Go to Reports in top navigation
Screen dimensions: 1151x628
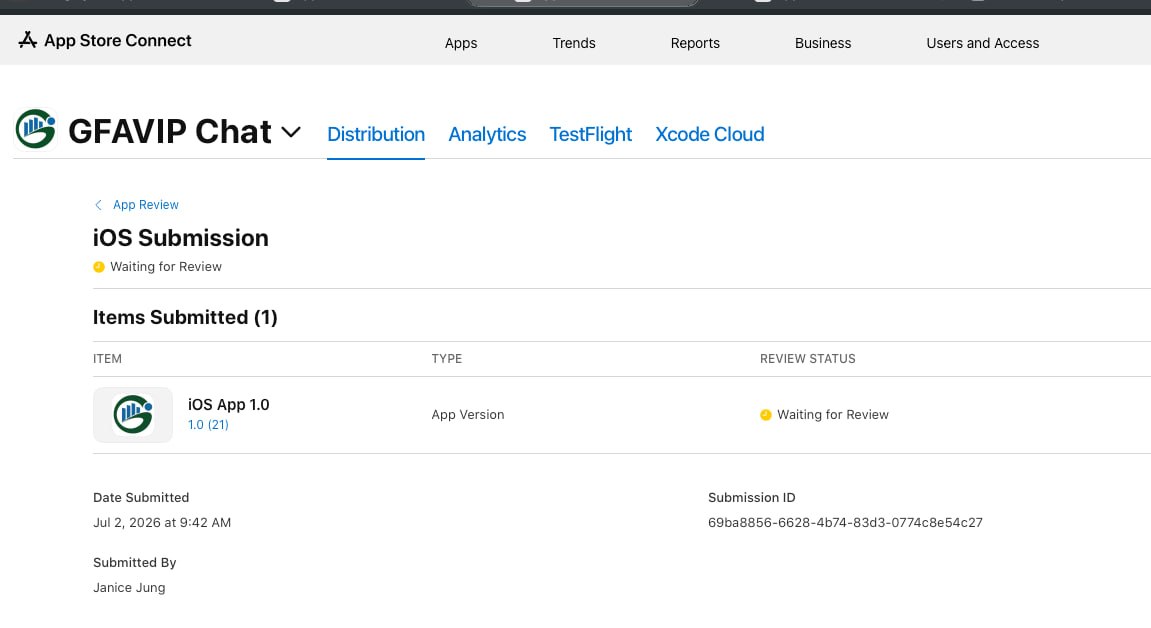click(x=695, y=43)
